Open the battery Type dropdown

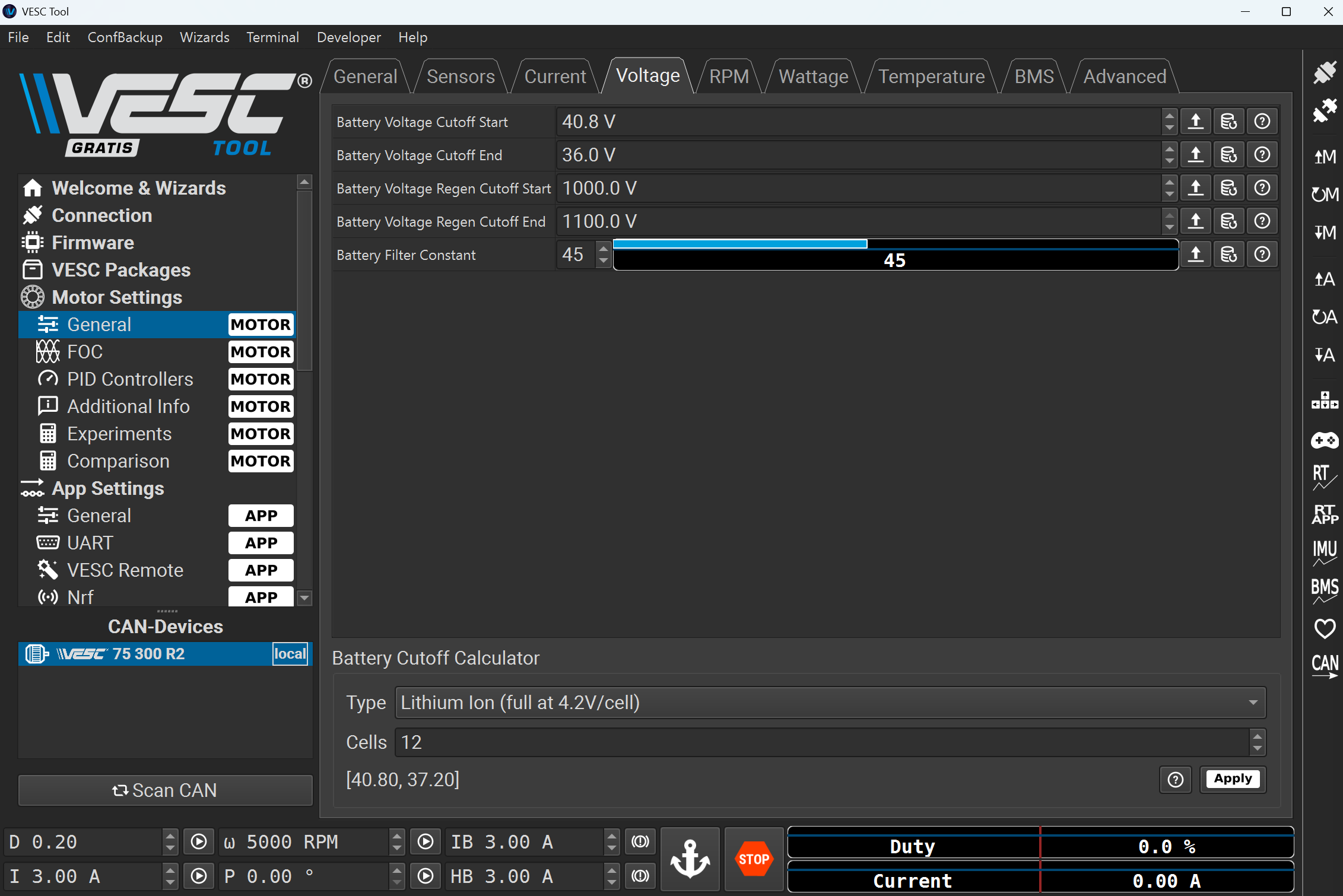click(830, 703)
